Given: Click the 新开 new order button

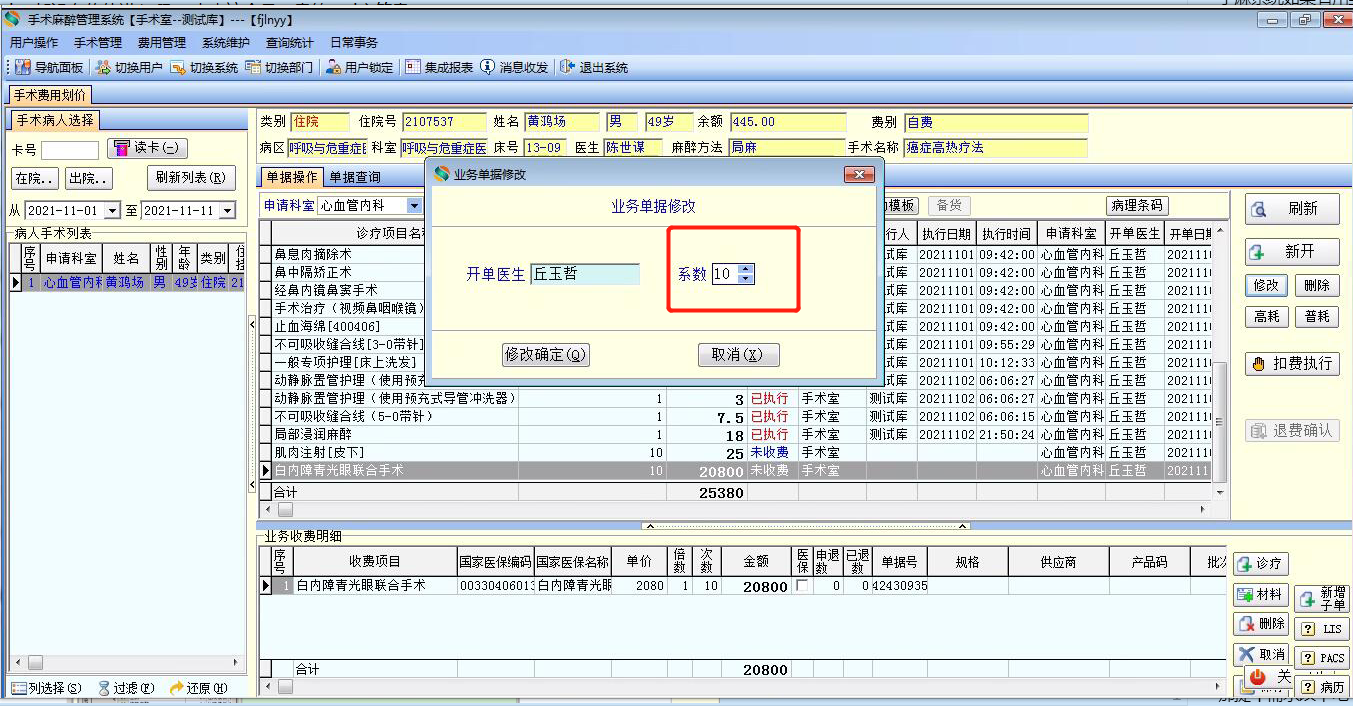Looking at the screenshot, I should [1292, 252].
